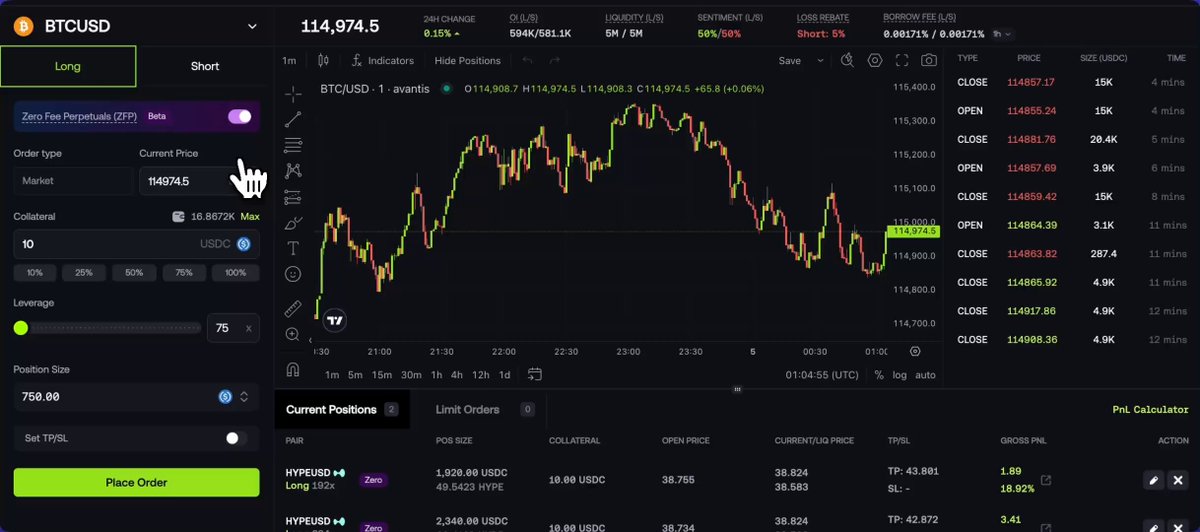Viewport: 1200px width, 532px height.
Task: Click the Place Order button
Action: click(136, 482)
